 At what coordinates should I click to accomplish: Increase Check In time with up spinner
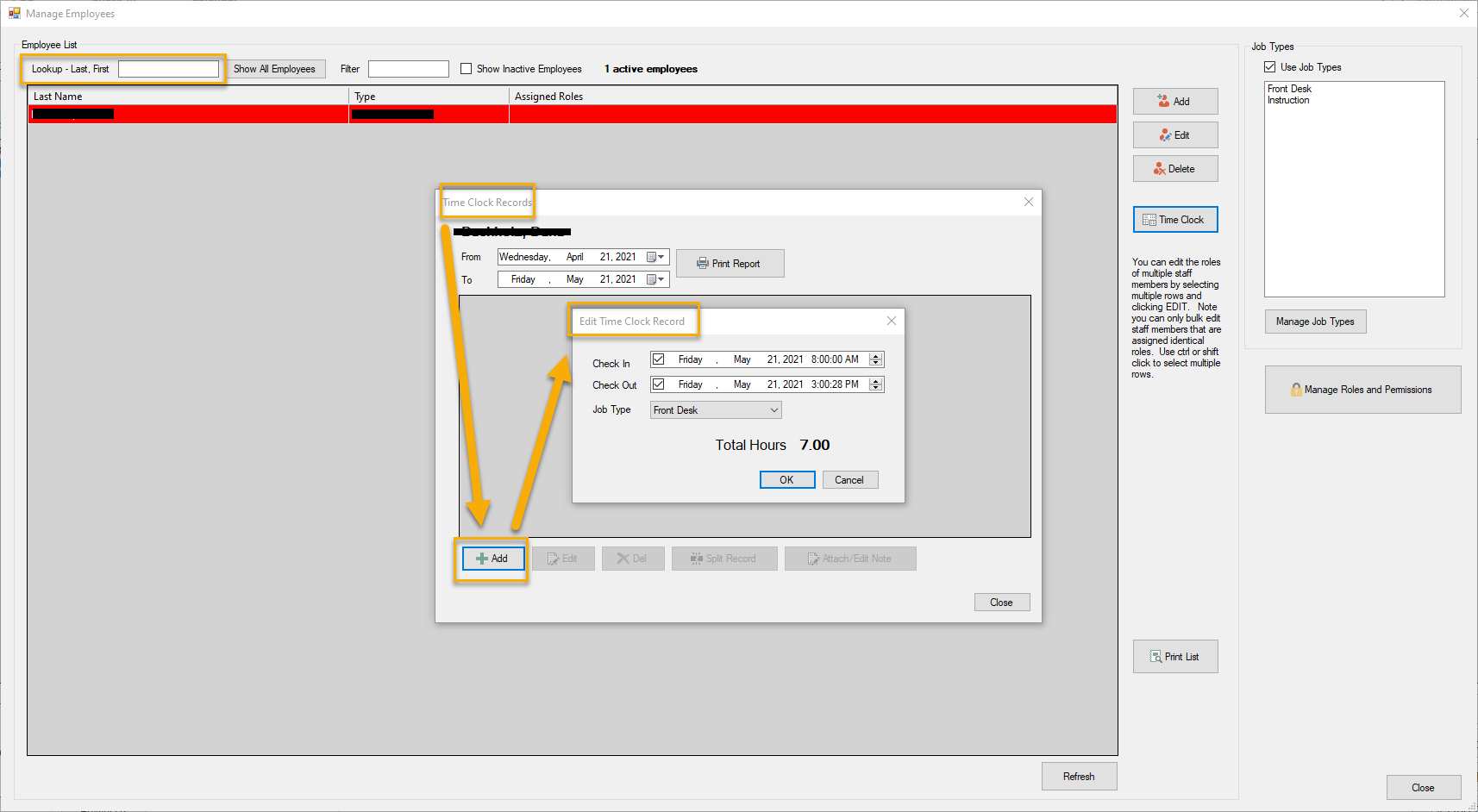click(876, 356)
